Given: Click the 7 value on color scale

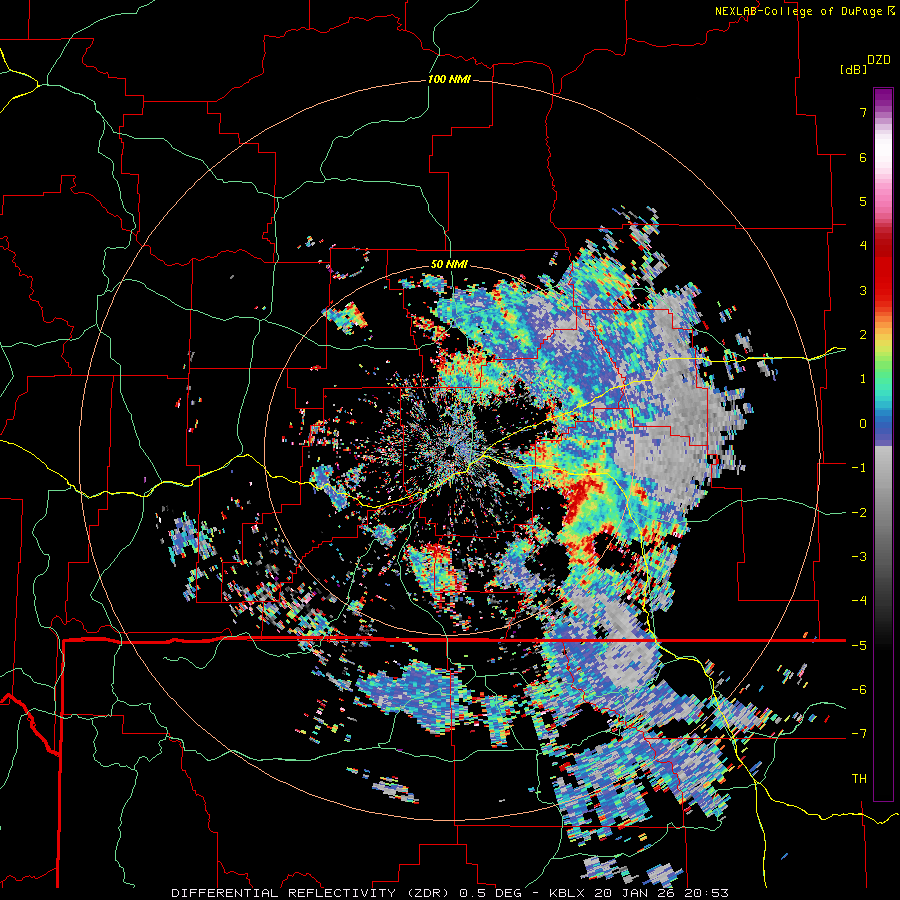Looking at the screenshot, I should click(863, 112).
